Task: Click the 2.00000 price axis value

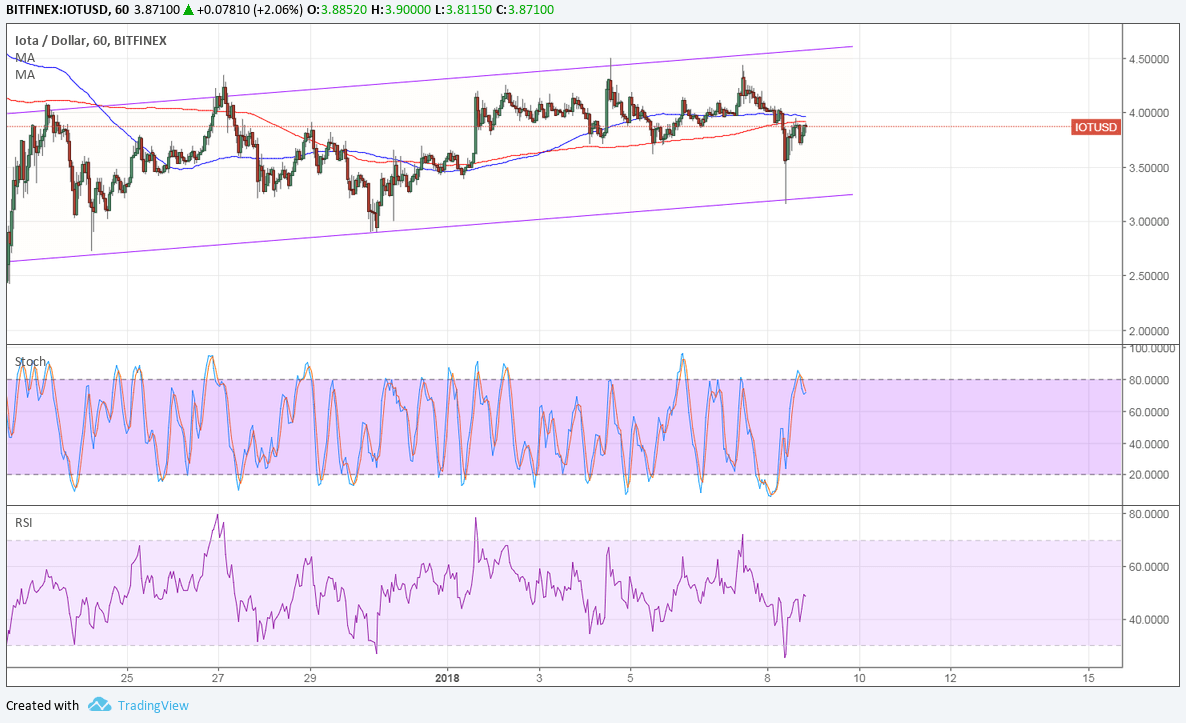Action: tap(1149, 331)
